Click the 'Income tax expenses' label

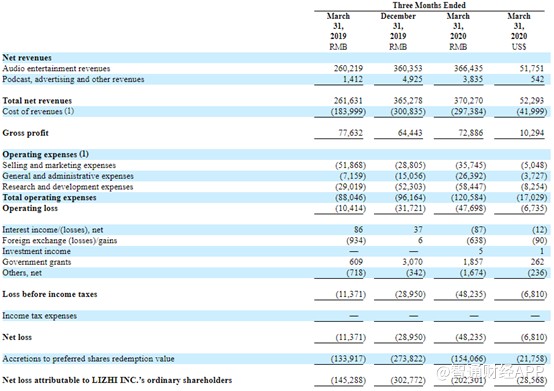(x=40, y=316)
